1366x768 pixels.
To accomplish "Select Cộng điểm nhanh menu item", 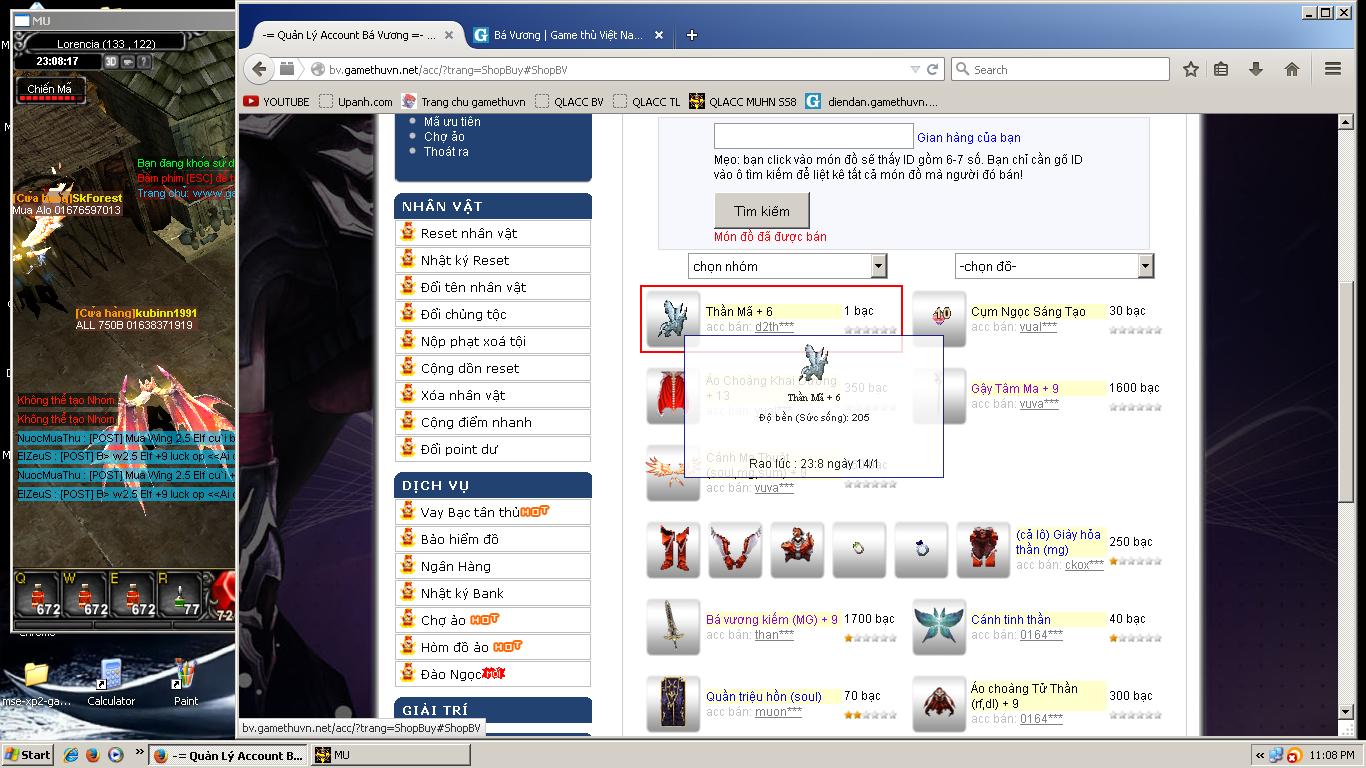I will coord(493,422).
